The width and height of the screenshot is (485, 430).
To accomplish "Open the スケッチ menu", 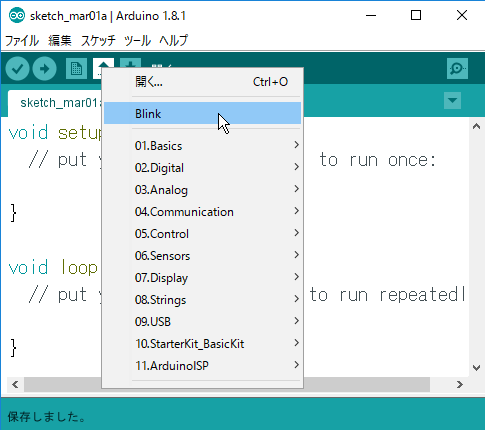I will point(98,41).
